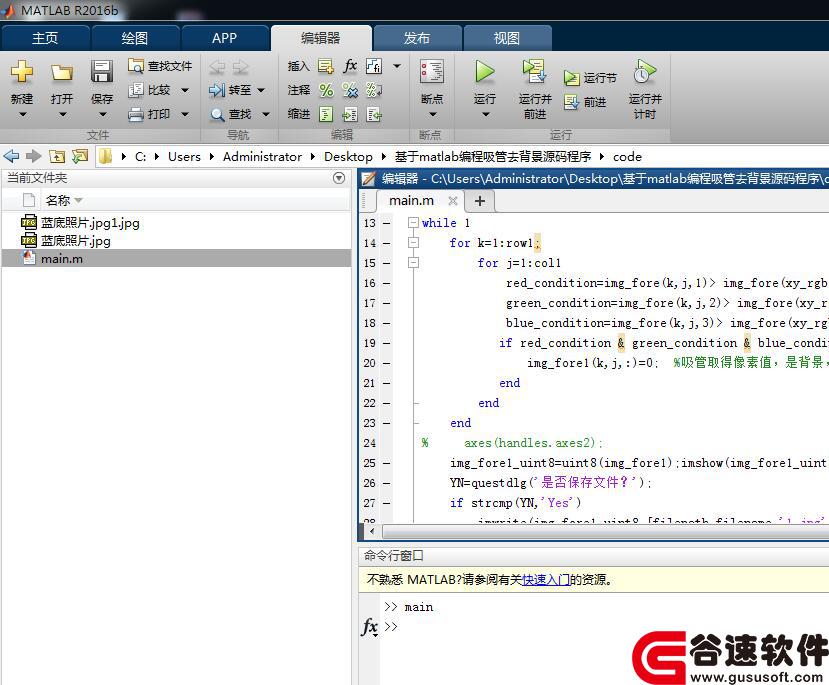Select main.m in current folder list
This screenshot has width=829, height=685.
tap(177, 258)
